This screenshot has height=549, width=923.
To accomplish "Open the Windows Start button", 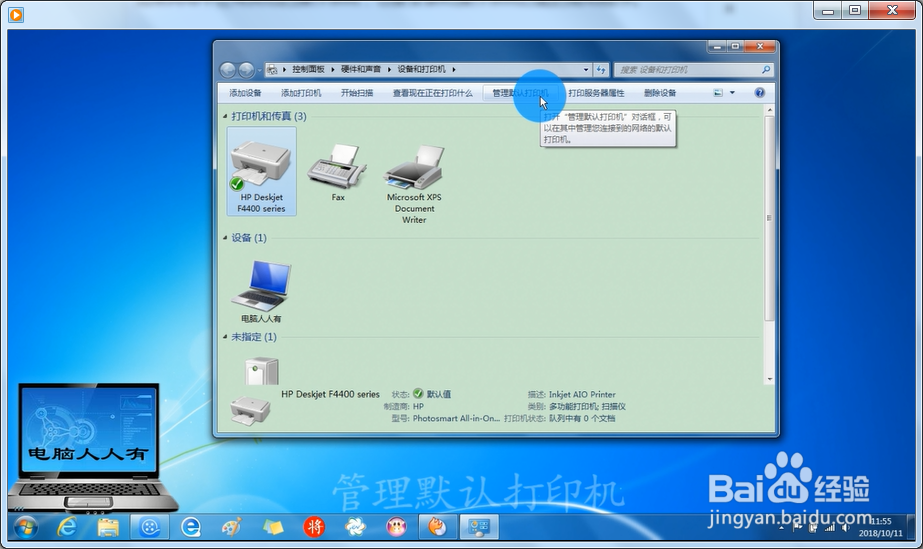I will point(26,527).
